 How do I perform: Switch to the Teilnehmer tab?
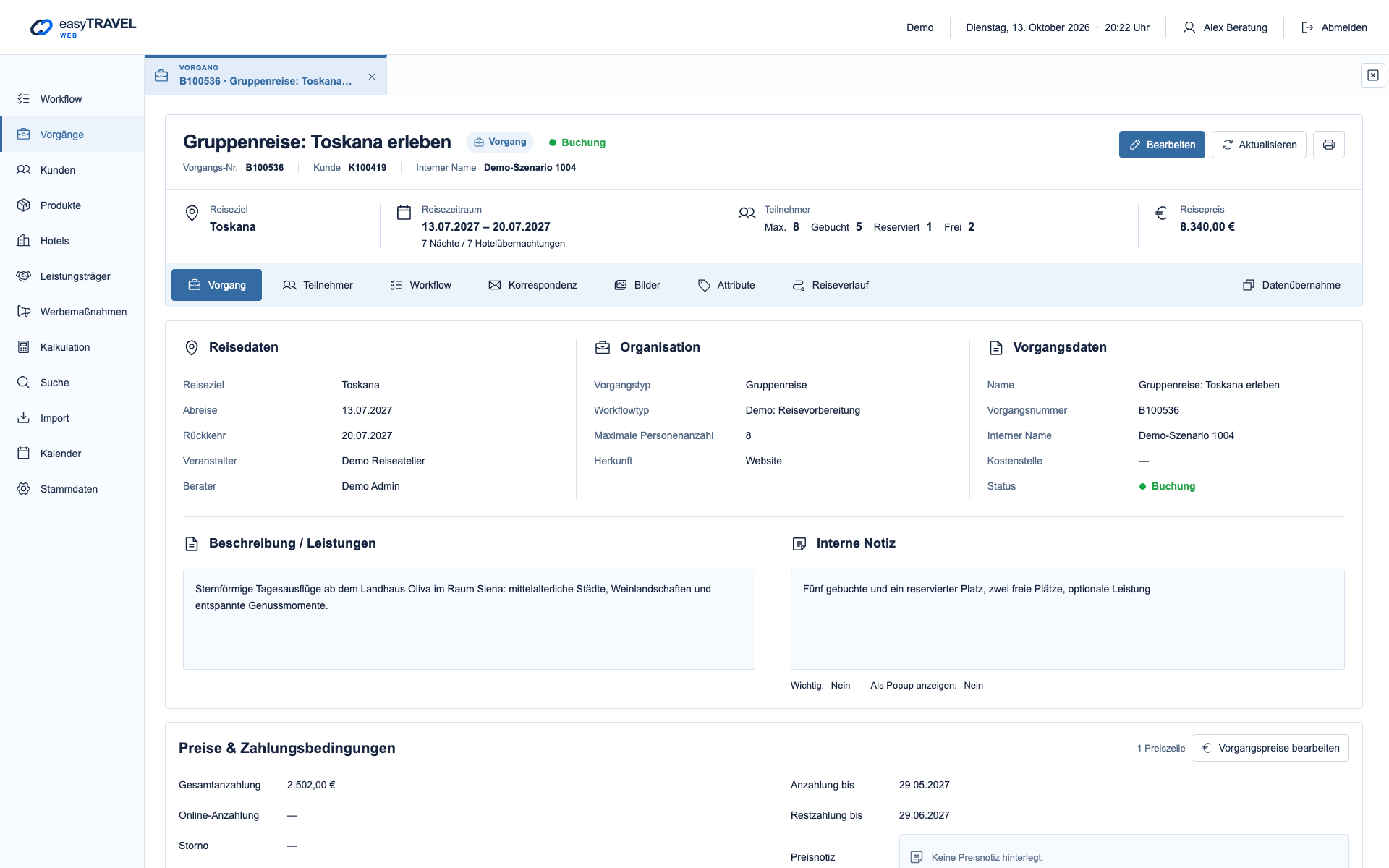(318, 285)
